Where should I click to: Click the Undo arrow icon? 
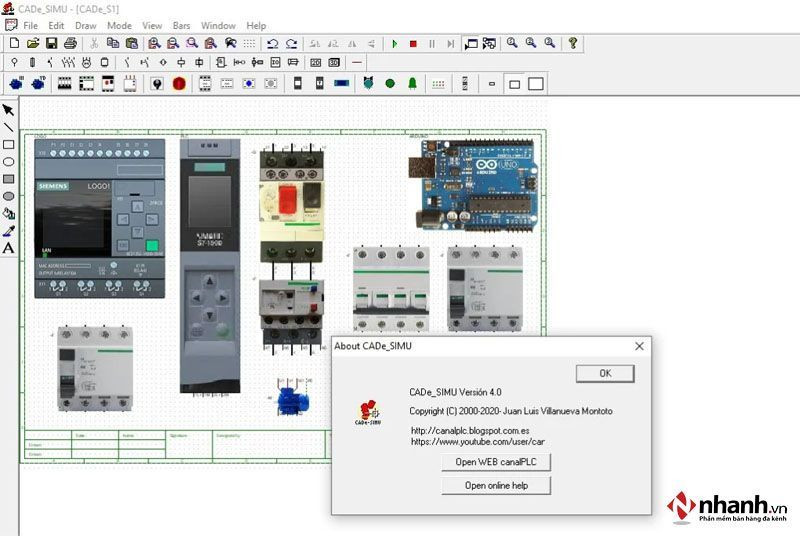click(272, 44)
